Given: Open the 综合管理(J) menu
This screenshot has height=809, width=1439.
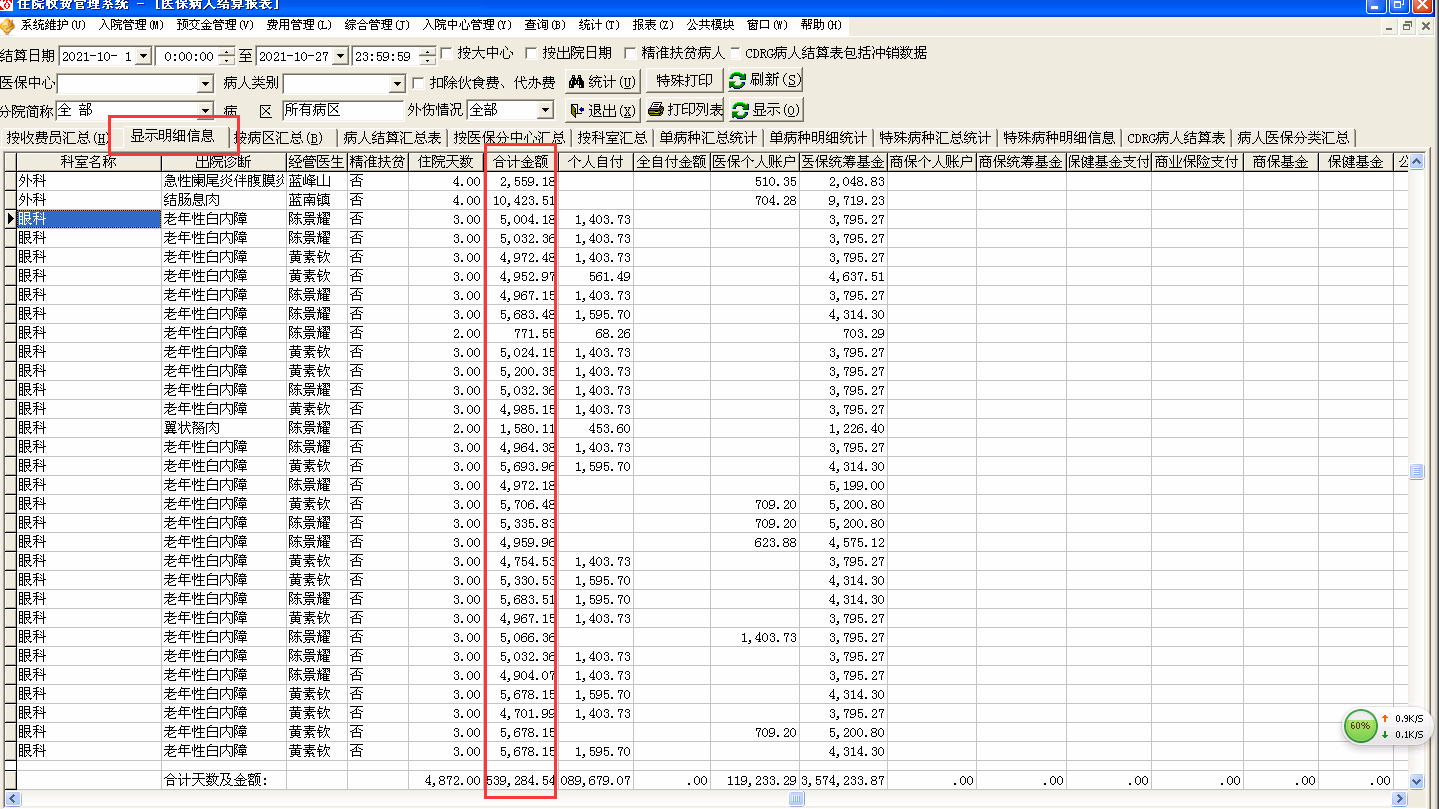Looking at the screenshot, I should [377, 25].
